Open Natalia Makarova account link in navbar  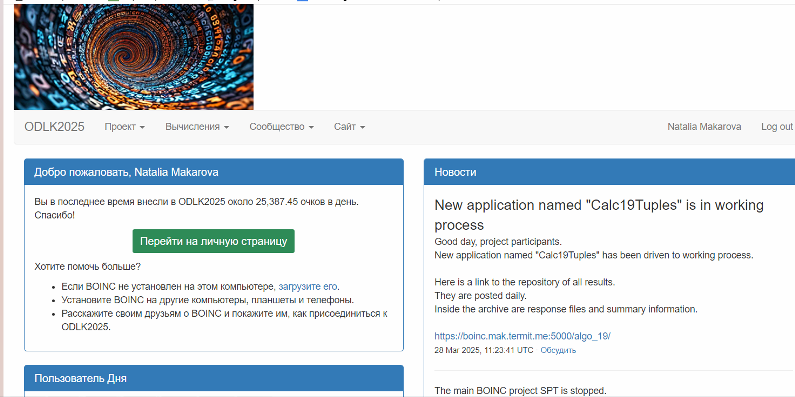(x=704, y=127)
